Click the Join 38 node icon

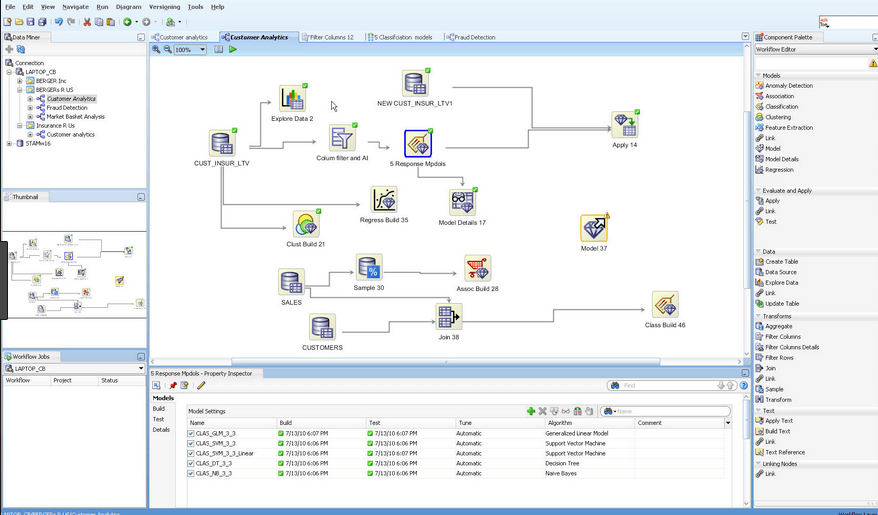[448, 317]
